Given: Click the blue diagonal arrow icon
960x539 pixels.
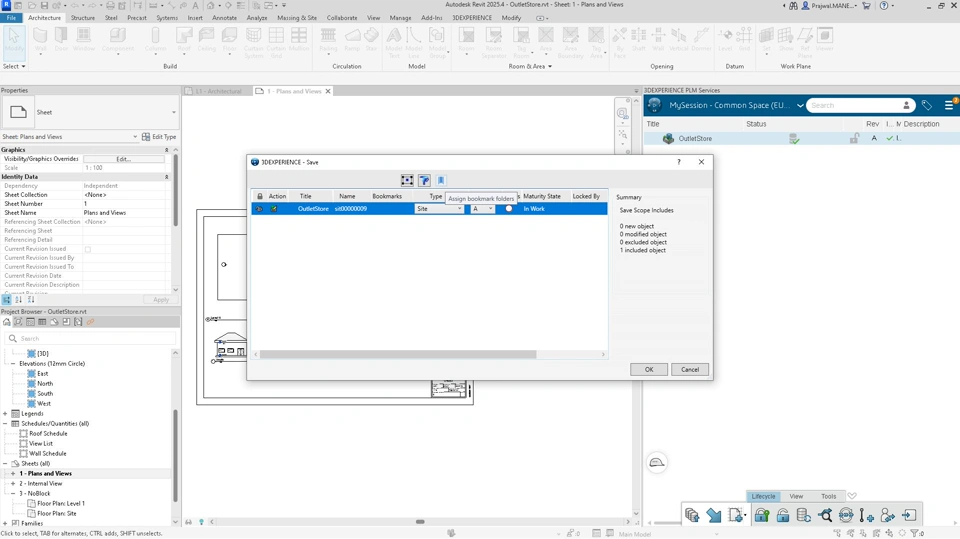Looking at the screenshot, I should (x=714, y=515).
